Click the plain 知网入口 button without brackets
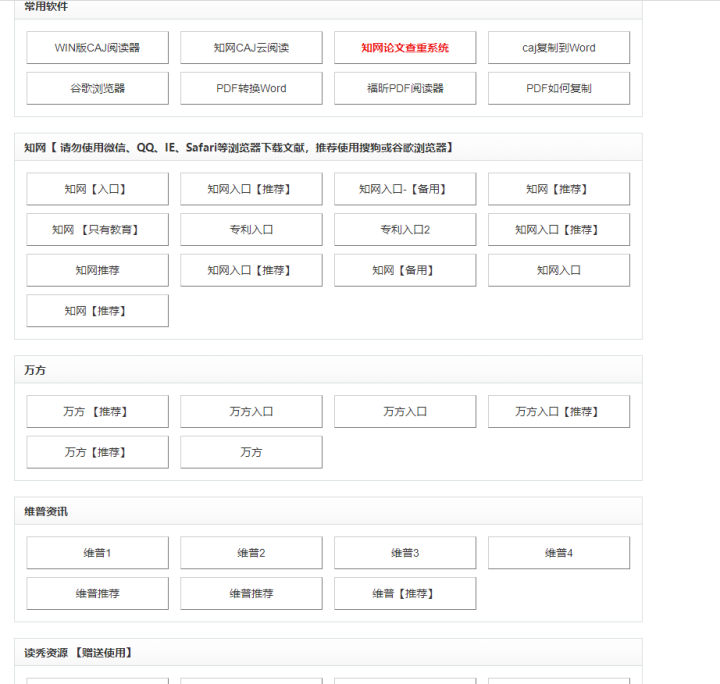This screenshot has height=684, width=720. [x=559, y=270]
